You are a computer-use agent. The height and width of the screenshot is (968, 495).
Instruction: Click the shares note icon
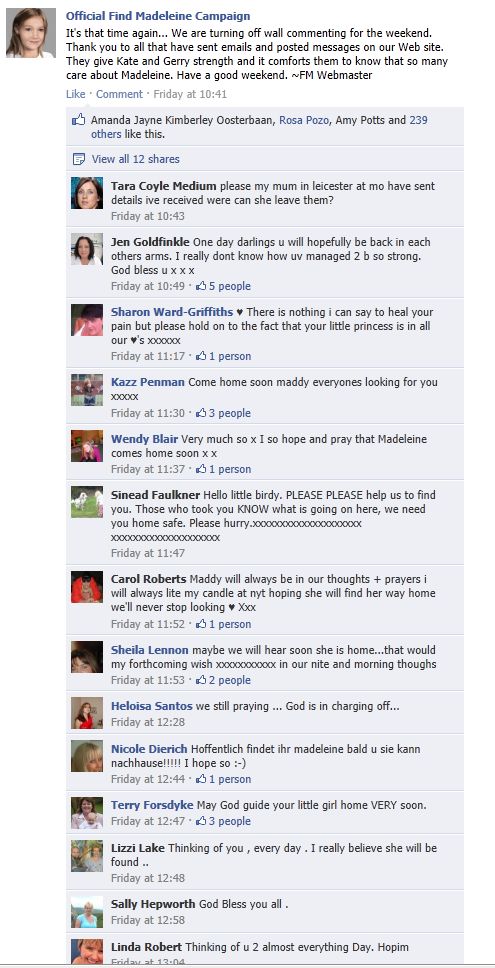[x=78, y=159]
